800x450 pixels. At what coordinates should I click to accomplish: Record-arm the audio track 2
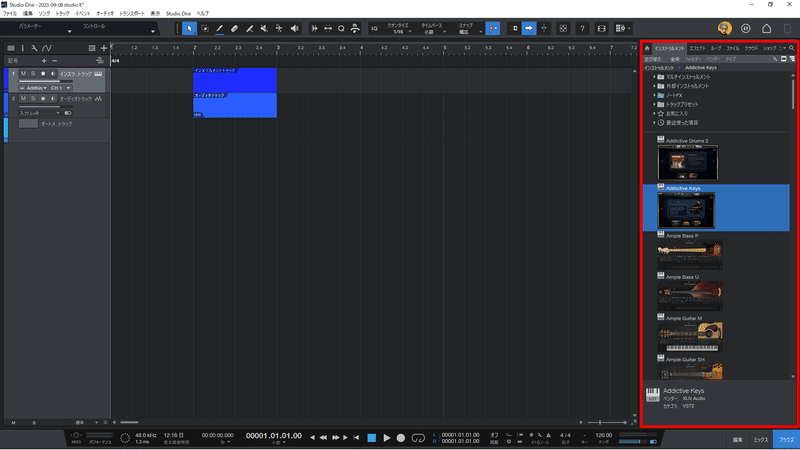pos(43,98)
